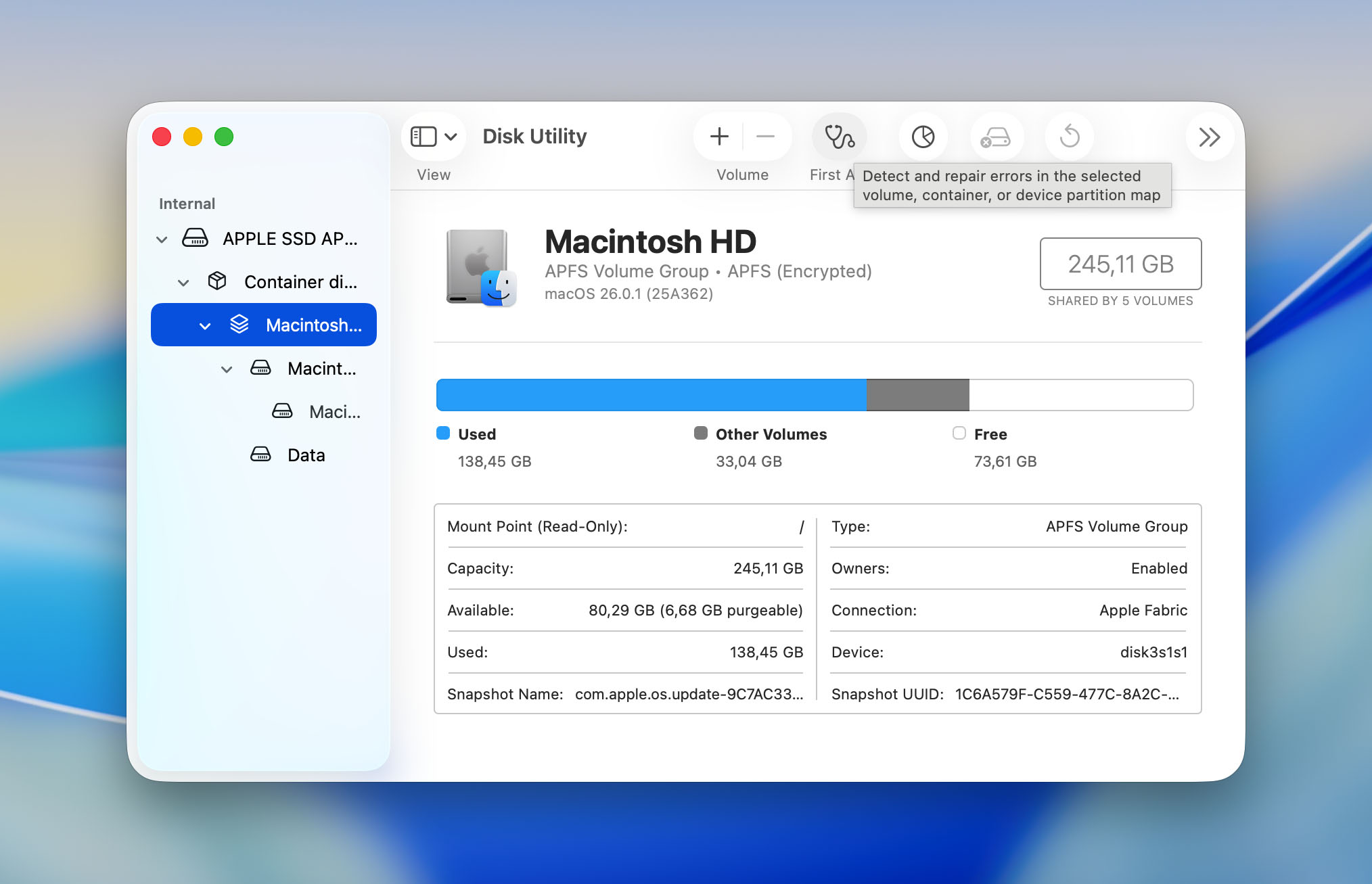Viewport: 1372px width, 884px height.
Task: Zoom window with green button
Action: click(224, 137)
